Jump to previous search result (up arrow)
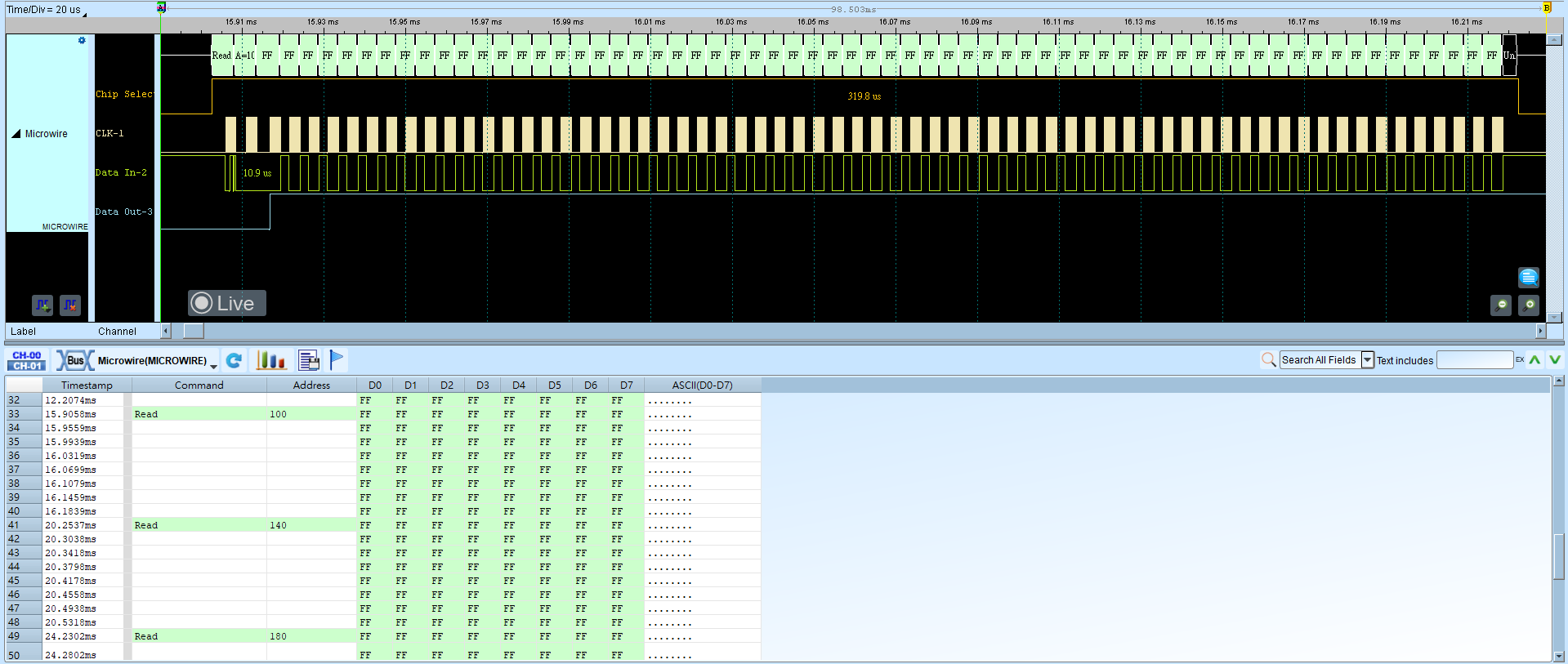This screenshot has height=664, width=1568. click(x=1535, y=360)
